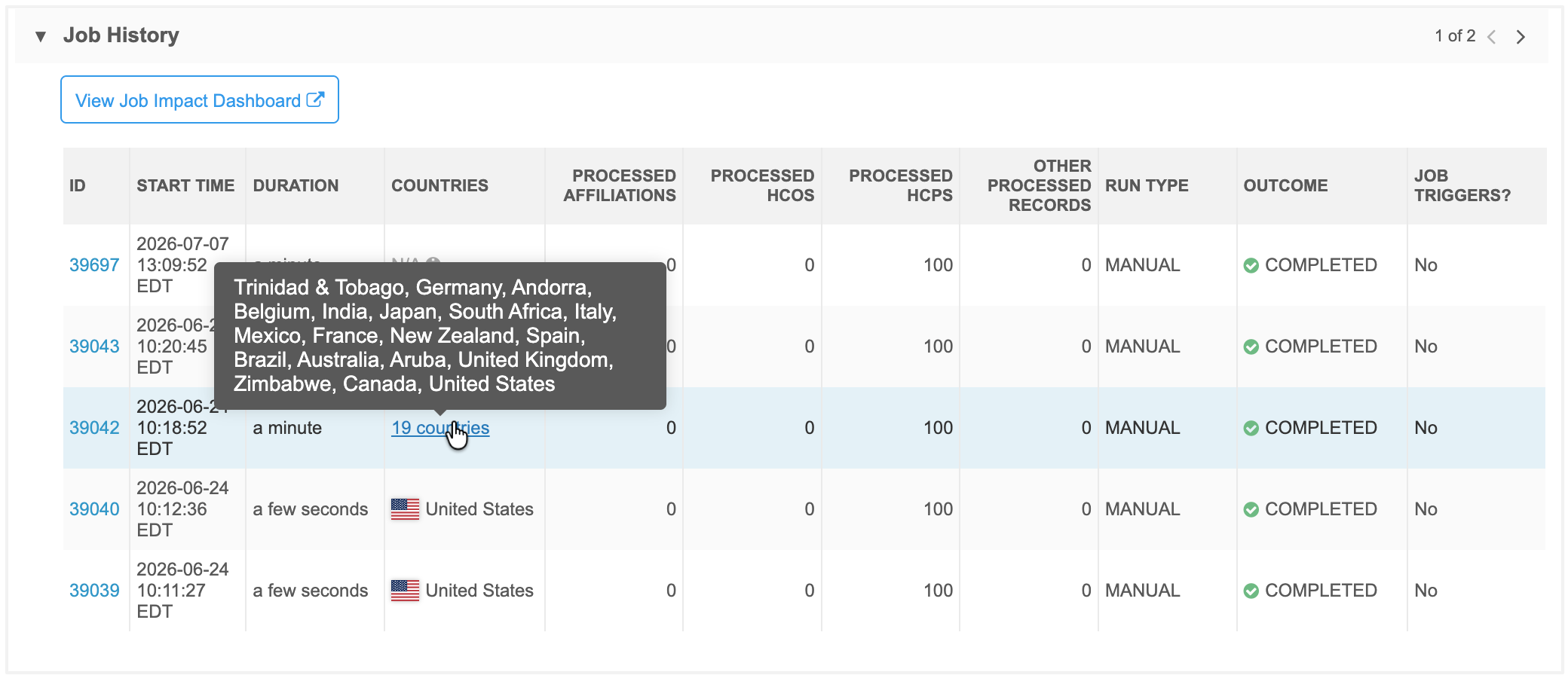Viewport: 1568px width, 678px height.
Task: Click 'a few seconds' duration in row 39040
Action: point(311,509)
